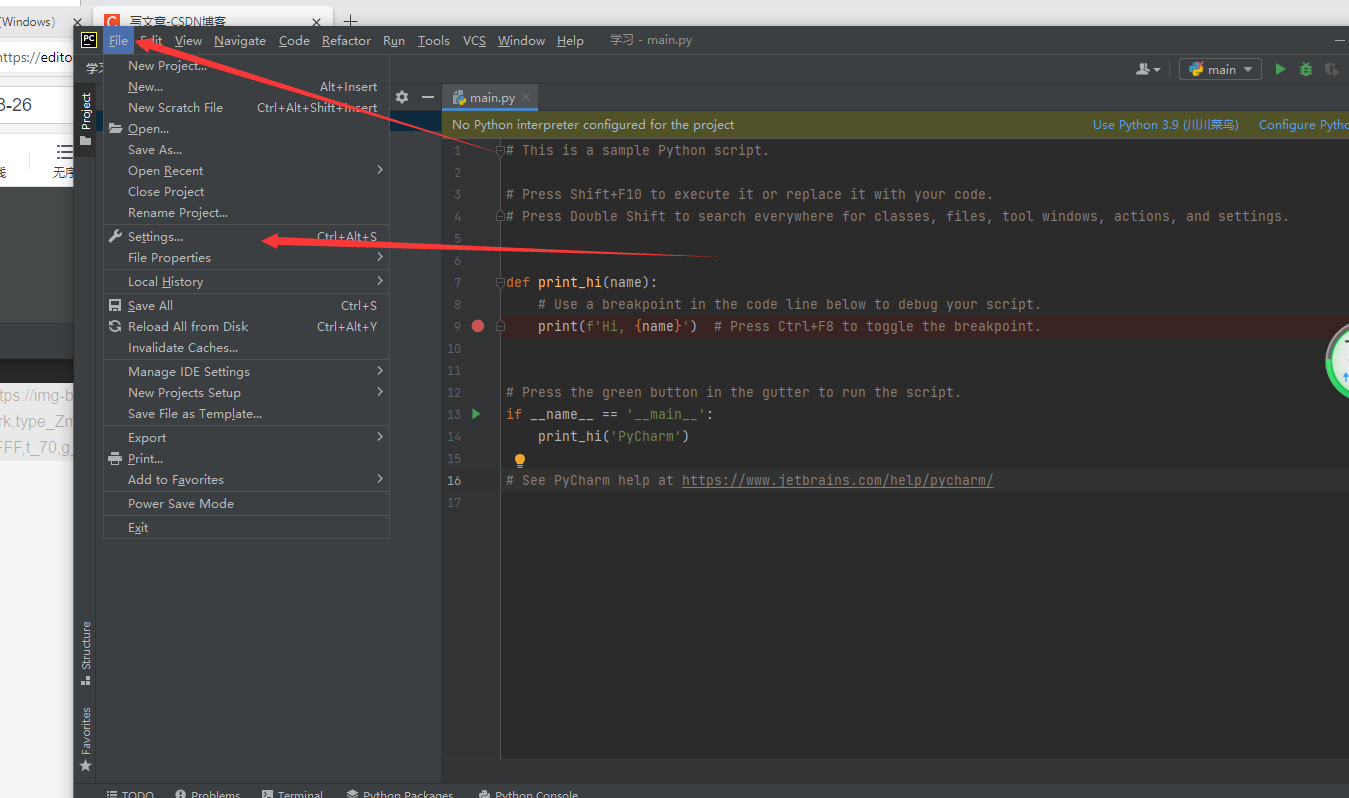Open the project panel gear settings icon

pyautogui.click(x=402, y=97)
